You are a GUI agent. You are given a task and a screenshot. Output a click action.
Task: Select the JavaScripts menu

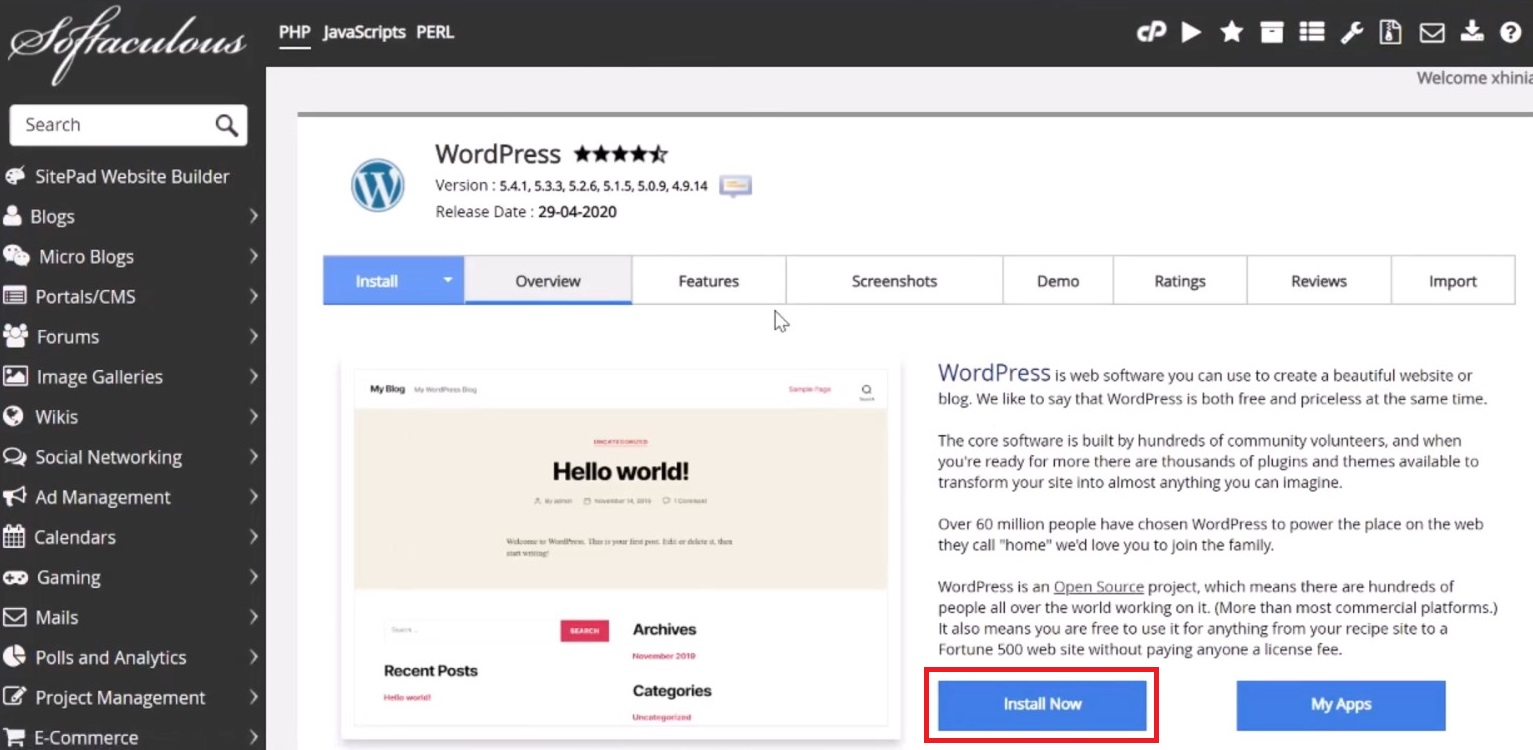point(364,32)
